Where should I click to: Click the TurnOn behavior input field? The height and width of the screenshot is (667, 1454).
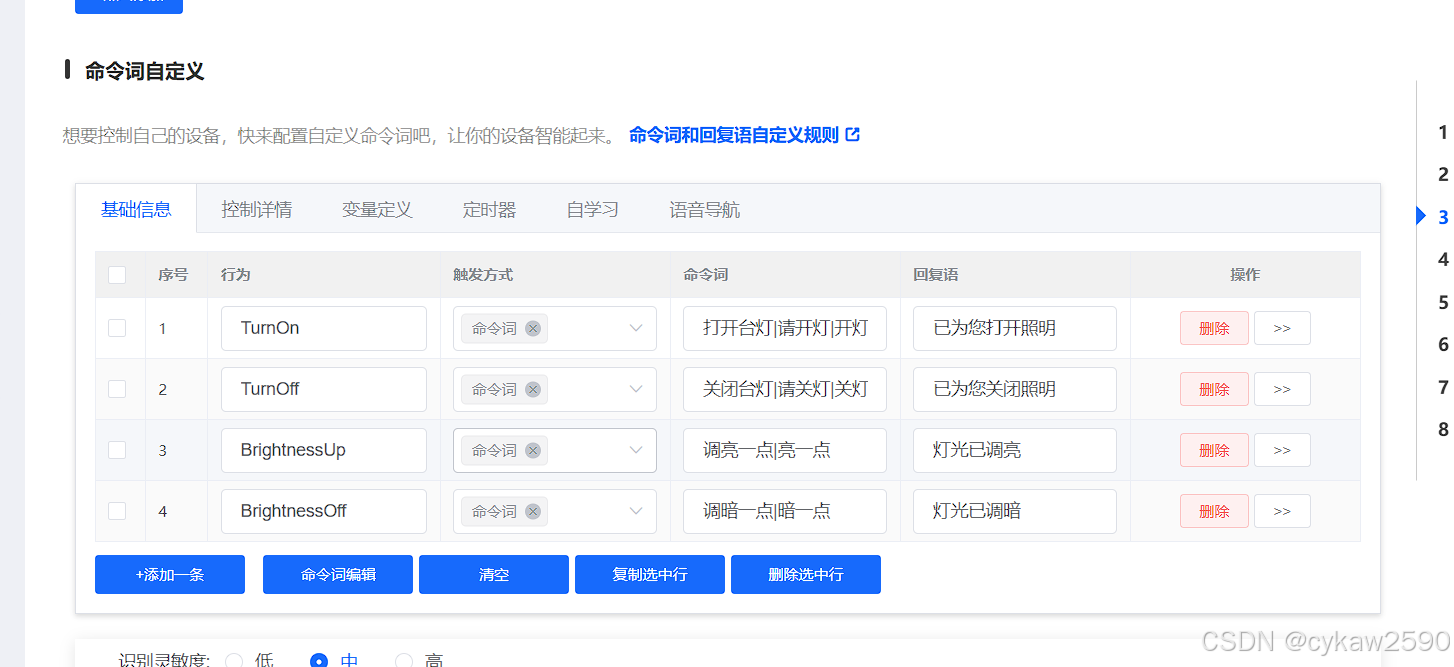(x=324, y=328)
